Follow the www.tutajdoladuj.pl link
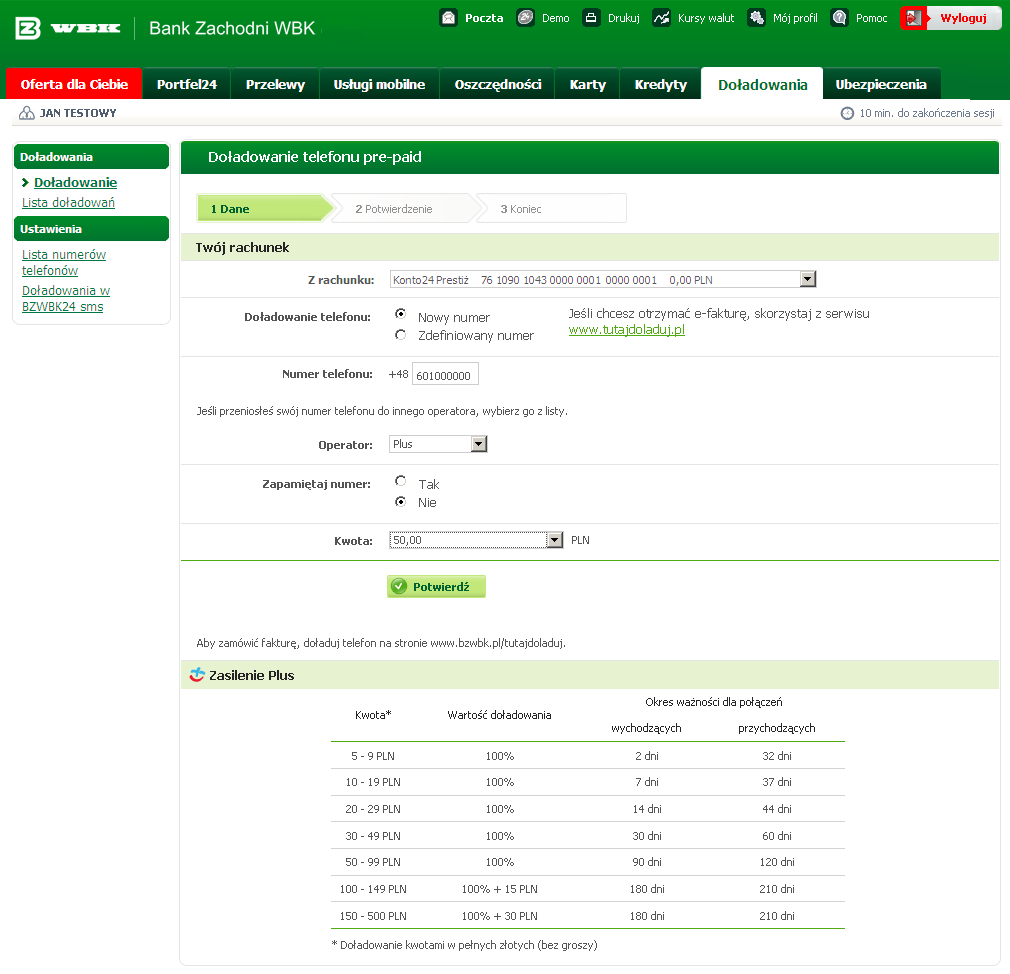 click(627, 330)
